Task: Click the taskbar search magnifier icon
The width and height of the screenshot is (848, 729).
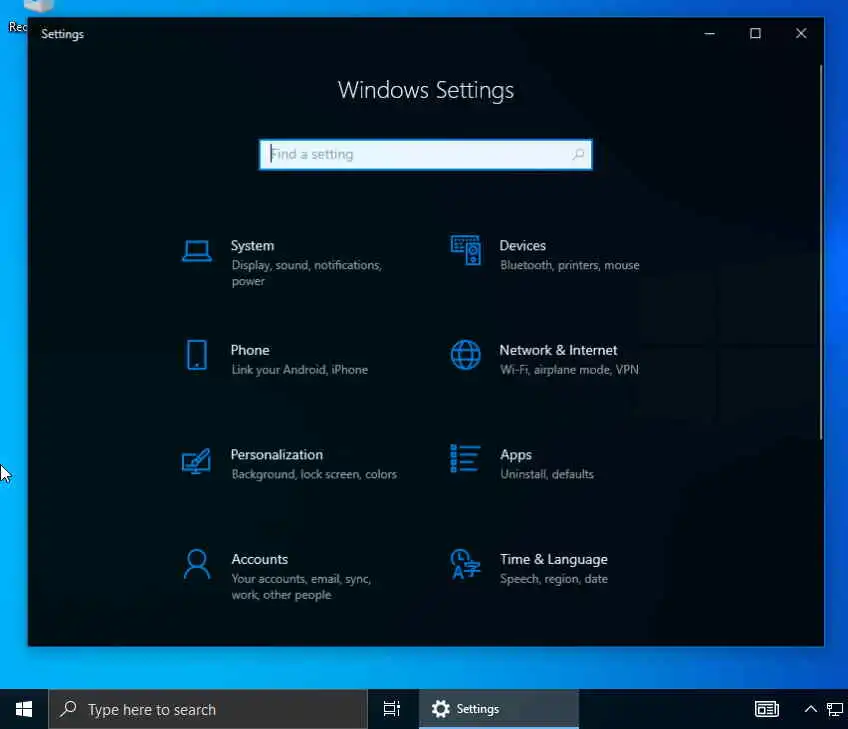Action: tap(68, 708)
